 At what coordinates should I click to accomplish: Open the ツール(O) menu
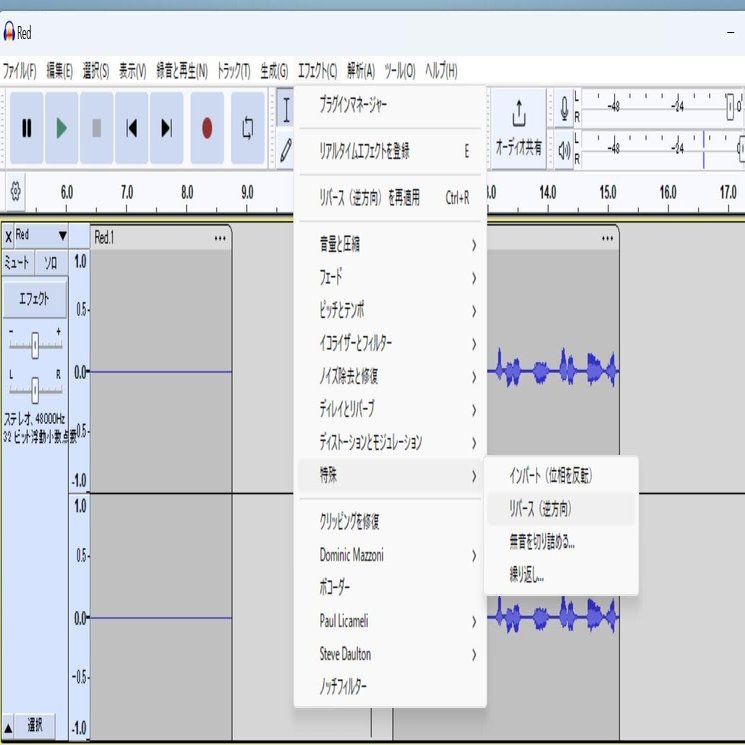click(400, 71)
